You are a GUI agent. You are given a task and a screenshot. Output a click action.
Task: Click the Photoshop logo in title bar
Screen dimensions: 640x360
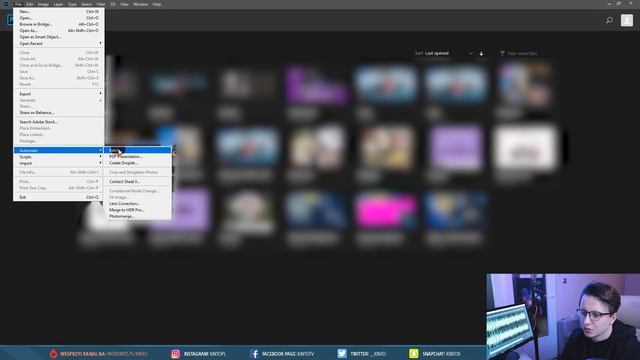click(6, 4)
